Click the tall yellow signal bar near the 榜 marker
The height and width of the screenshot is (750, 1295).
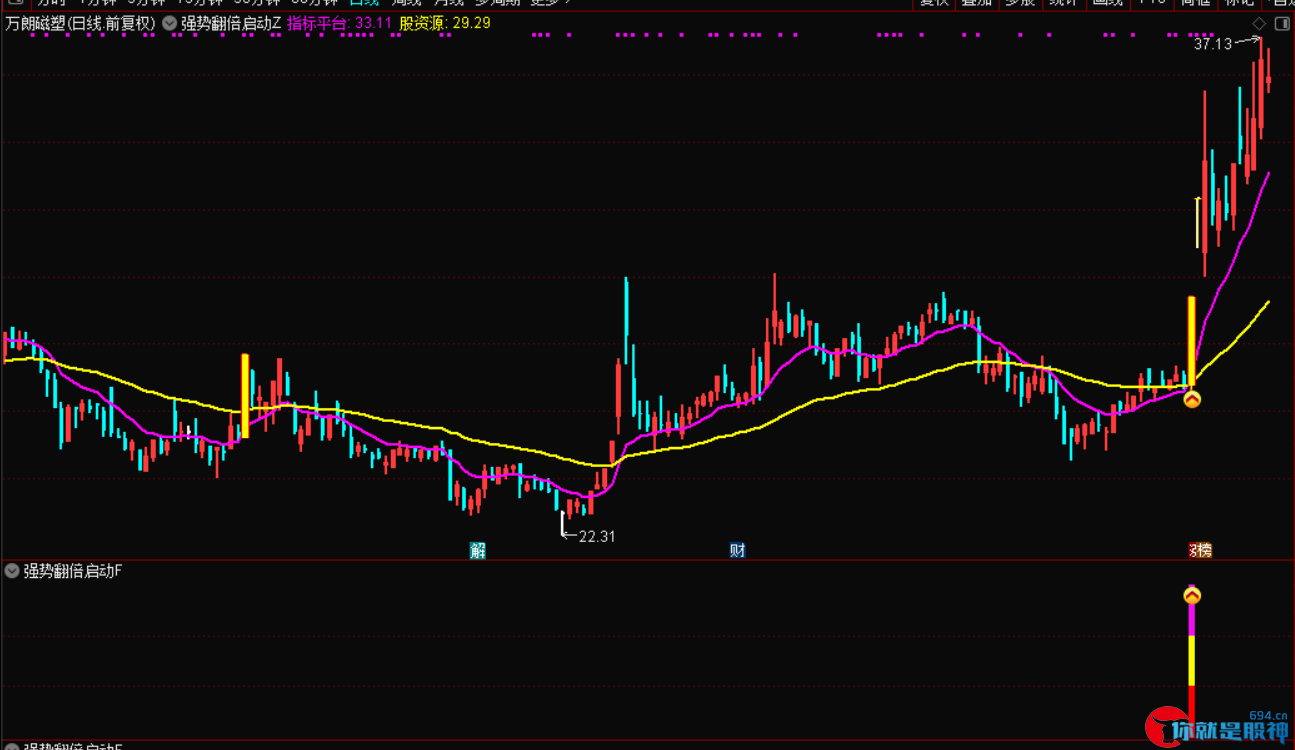[x=1192, y=341]
